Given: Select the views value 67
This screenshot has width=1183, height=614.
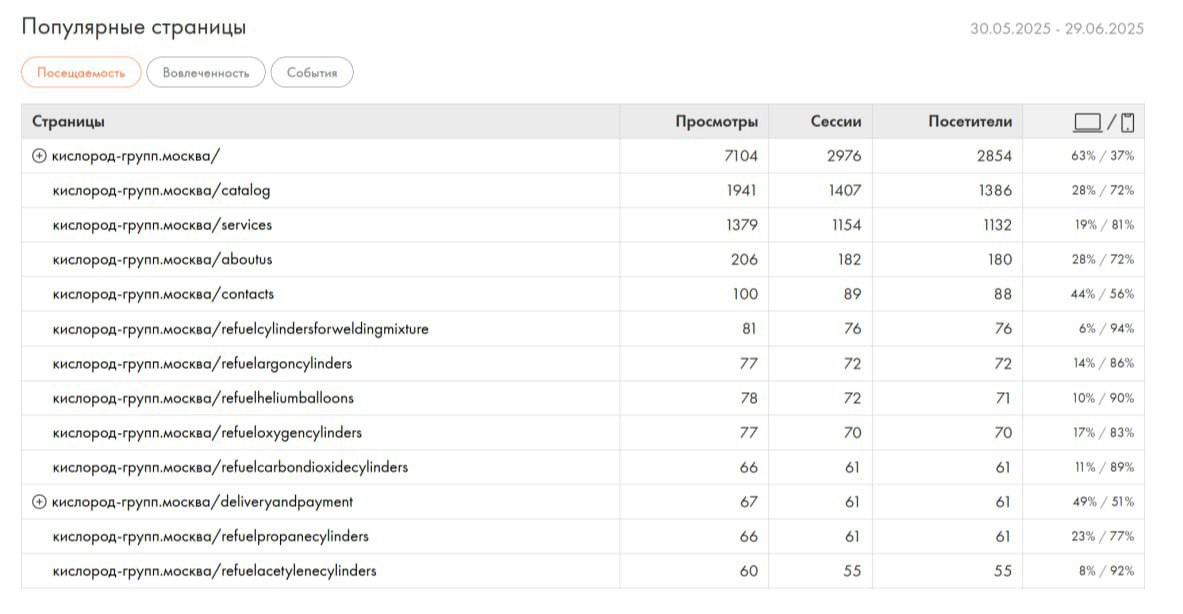Looking at the screenshot, I should tap(749, 502).
